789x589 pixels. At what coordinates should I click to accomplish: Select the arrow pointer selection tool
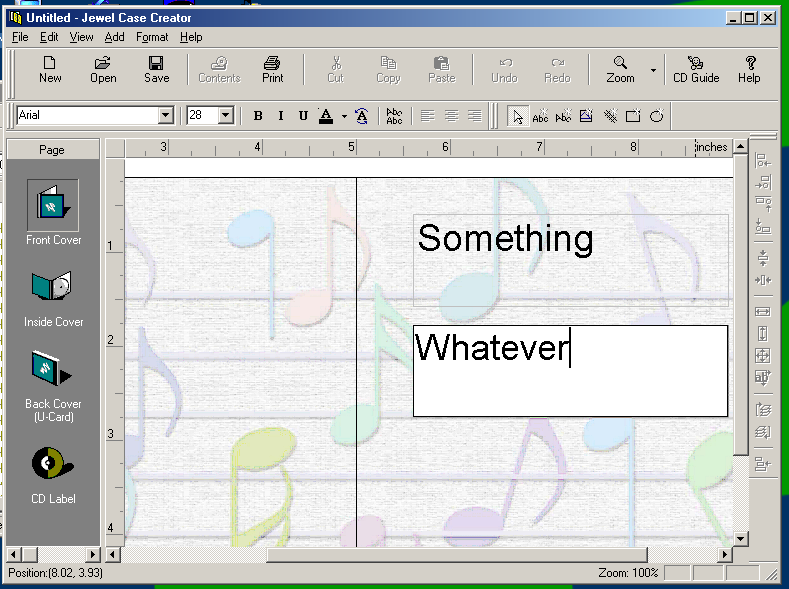click(x=517, y=116)
